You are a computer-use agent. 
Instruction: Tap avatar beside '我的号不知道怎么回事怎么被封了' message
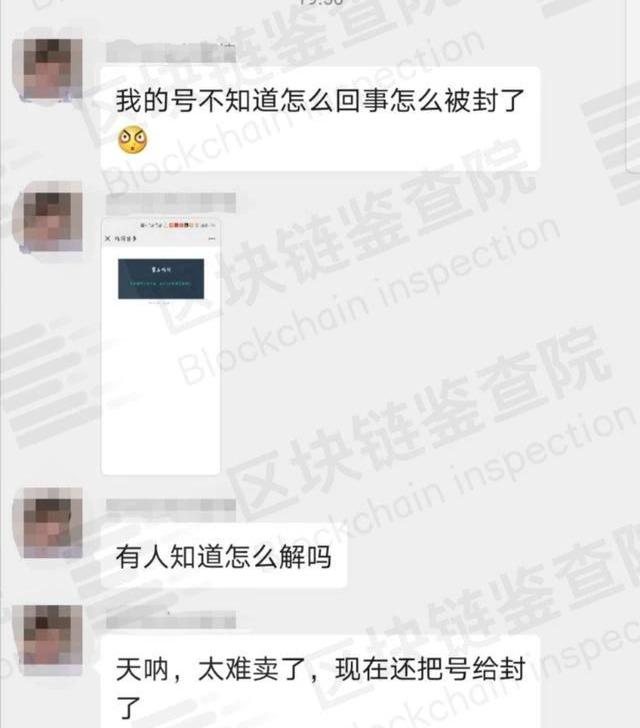53,69
